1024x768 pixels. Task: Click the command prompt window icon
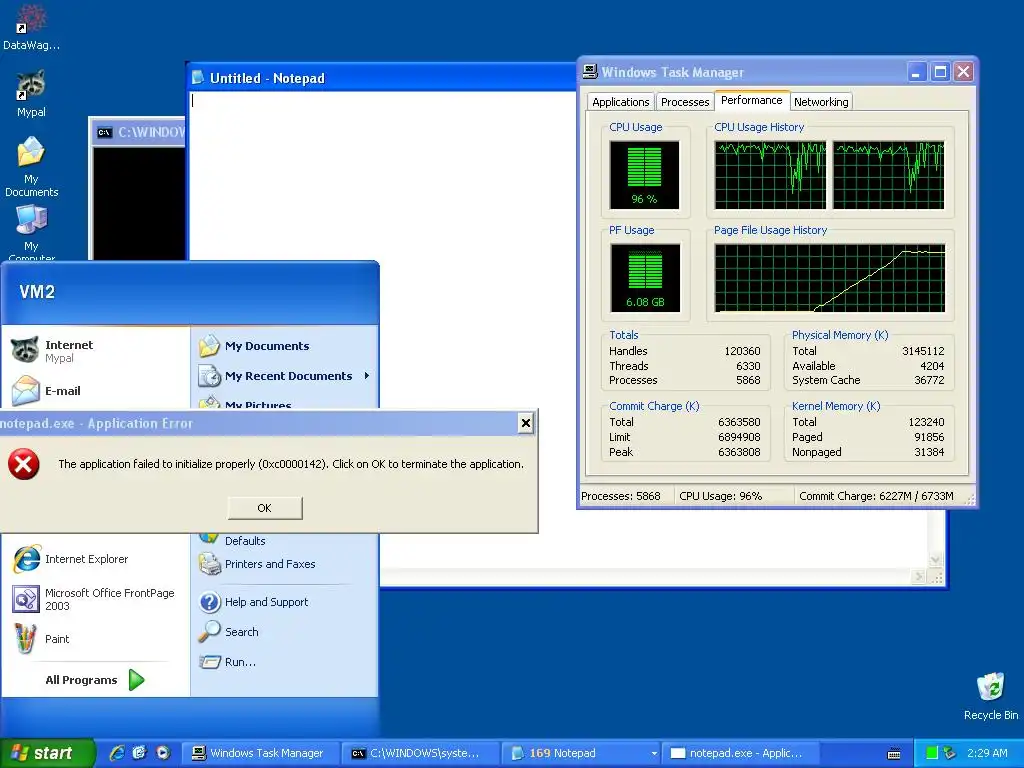point(104,133)
